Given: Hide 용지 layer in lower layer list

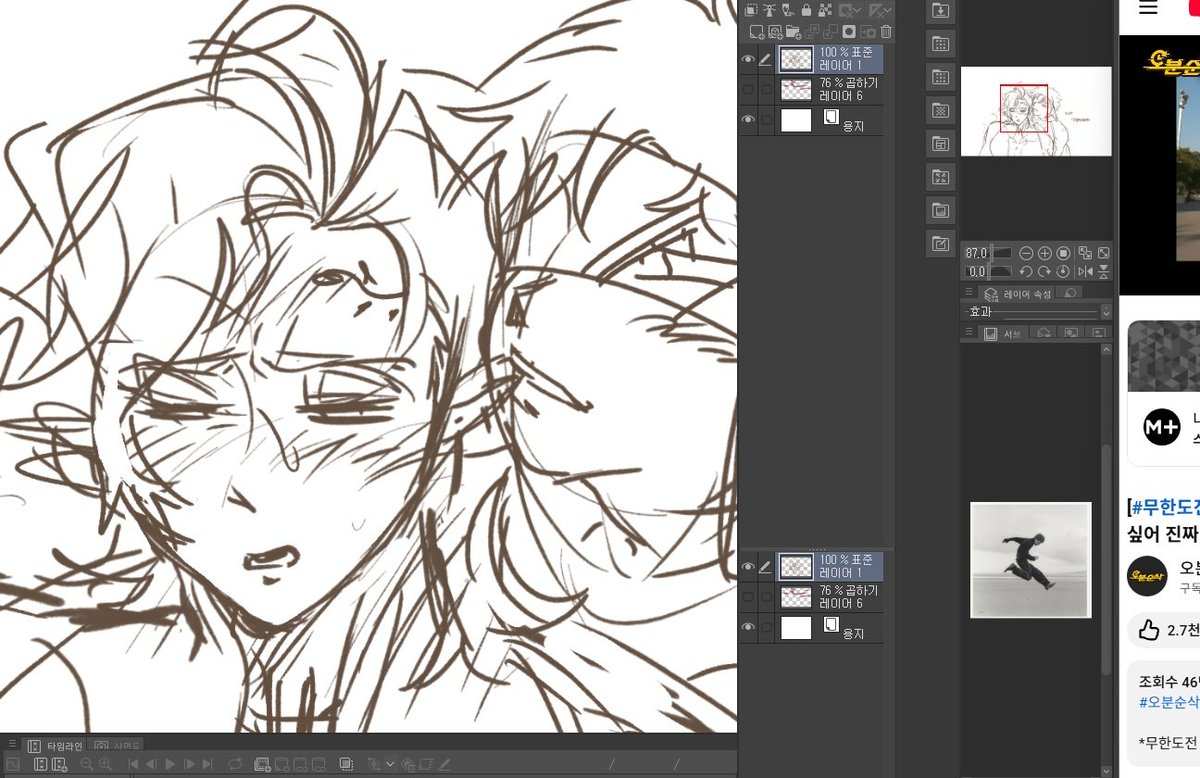Looking at the screenshot, I should 748,627.
